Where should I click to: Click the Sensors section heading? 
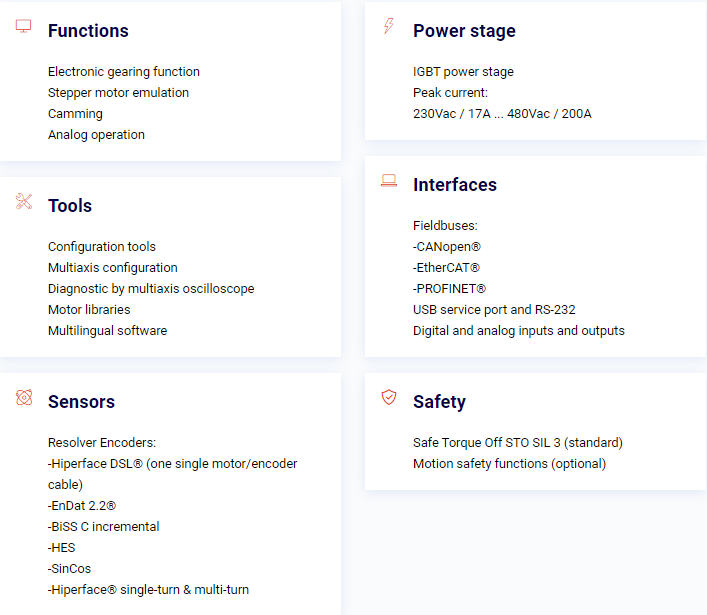[82, 402]
